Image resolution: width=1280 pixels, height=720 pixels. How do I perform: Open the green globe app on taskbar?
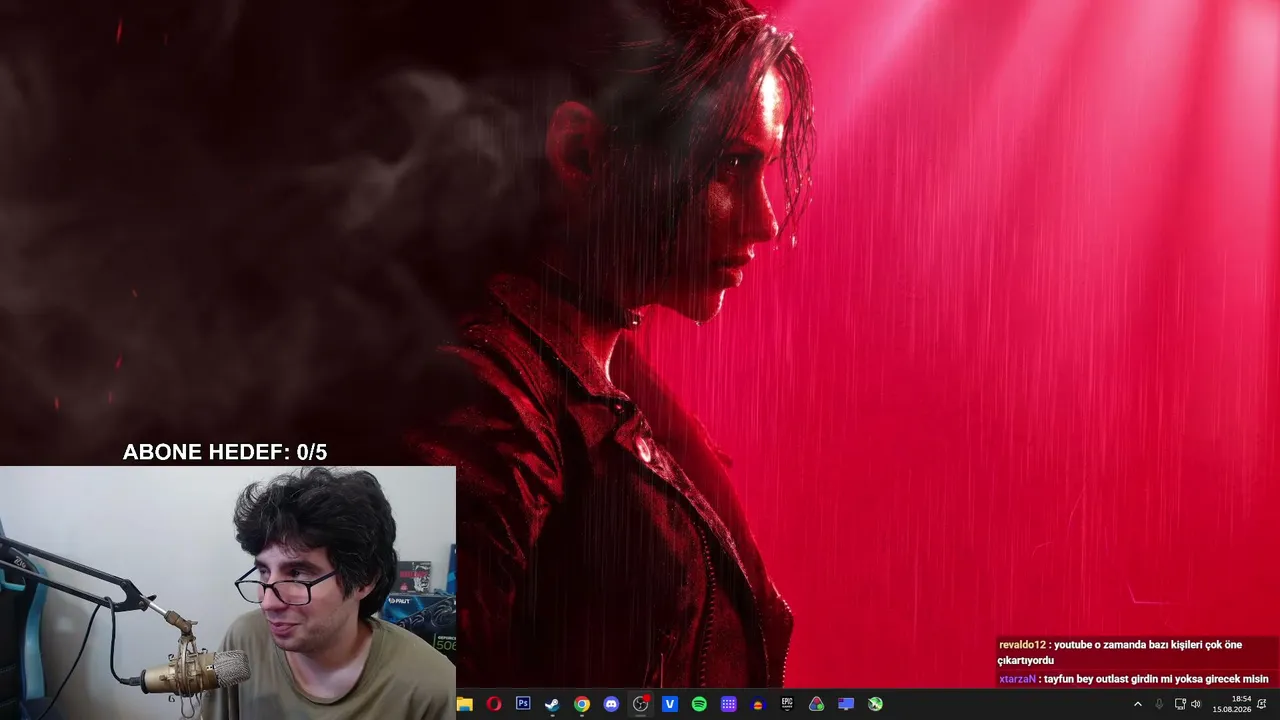(x=876, y=704)
